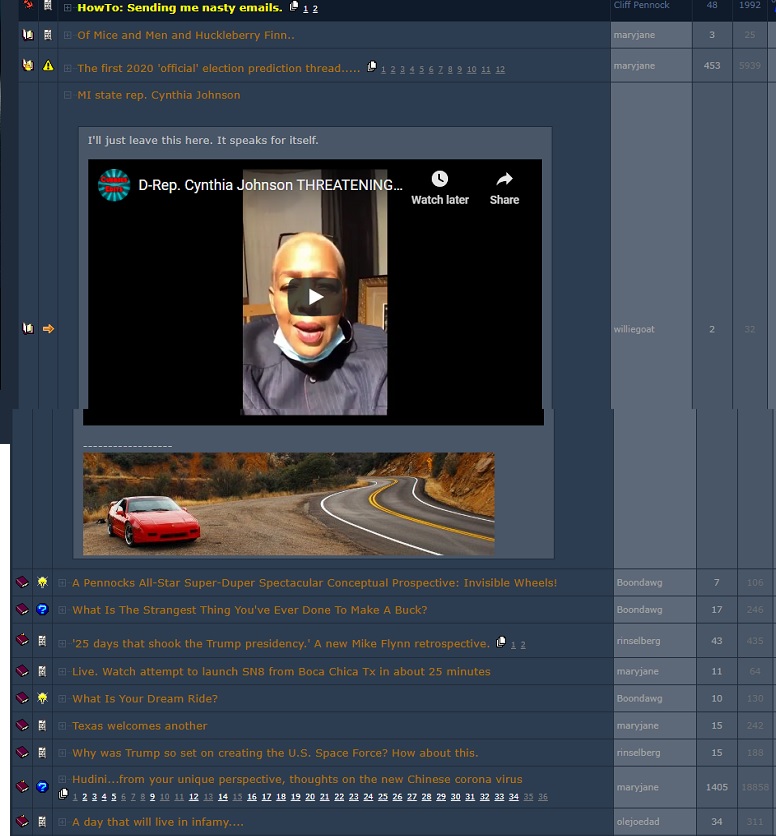Expand preview for Of Mice and Men thread
Screen dimensions: 776x836
68,36
